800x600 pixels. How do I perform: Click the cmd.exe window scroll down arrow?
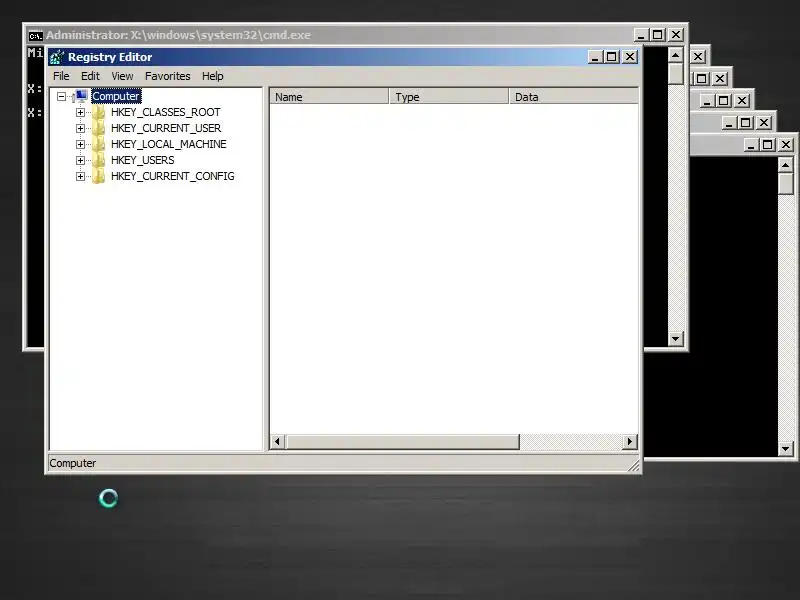pos(676,338)
